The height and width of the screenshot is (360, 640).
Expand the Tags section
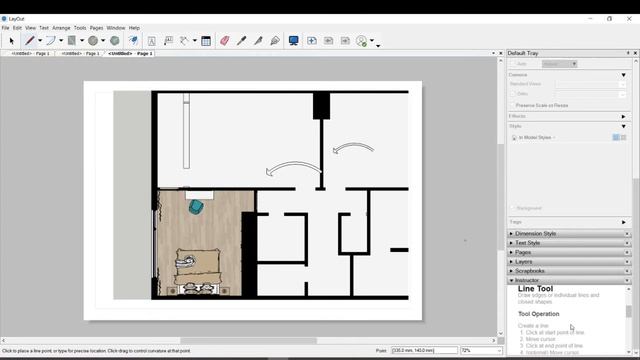point(623,222)
